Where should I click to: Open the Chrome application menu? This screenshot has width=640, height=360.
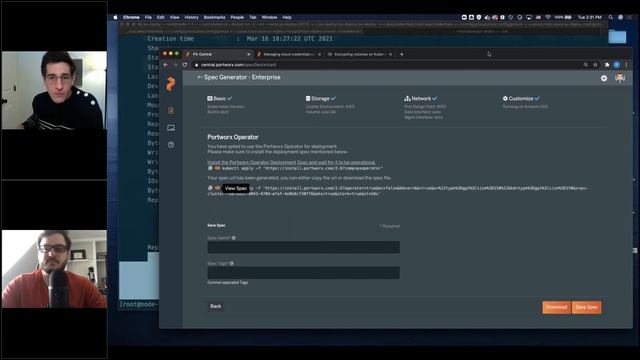pyautogui.click(x=131, y=17)
